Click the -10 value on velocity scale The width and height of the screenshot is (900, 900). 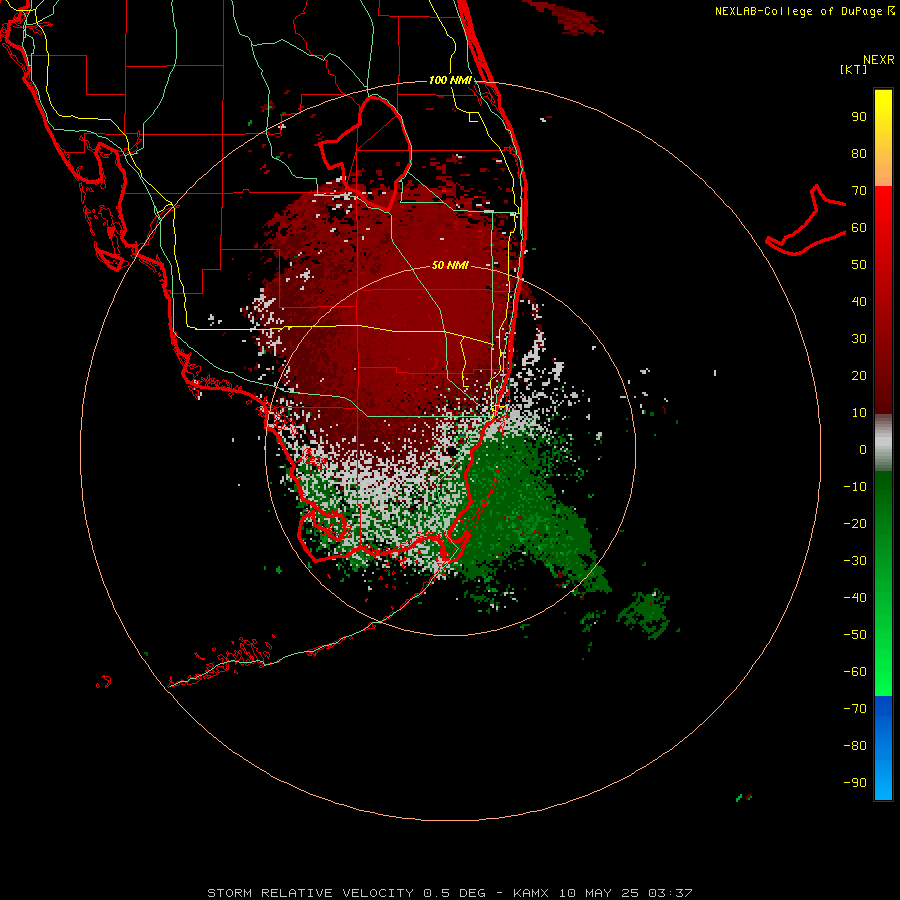click(855, 487)
